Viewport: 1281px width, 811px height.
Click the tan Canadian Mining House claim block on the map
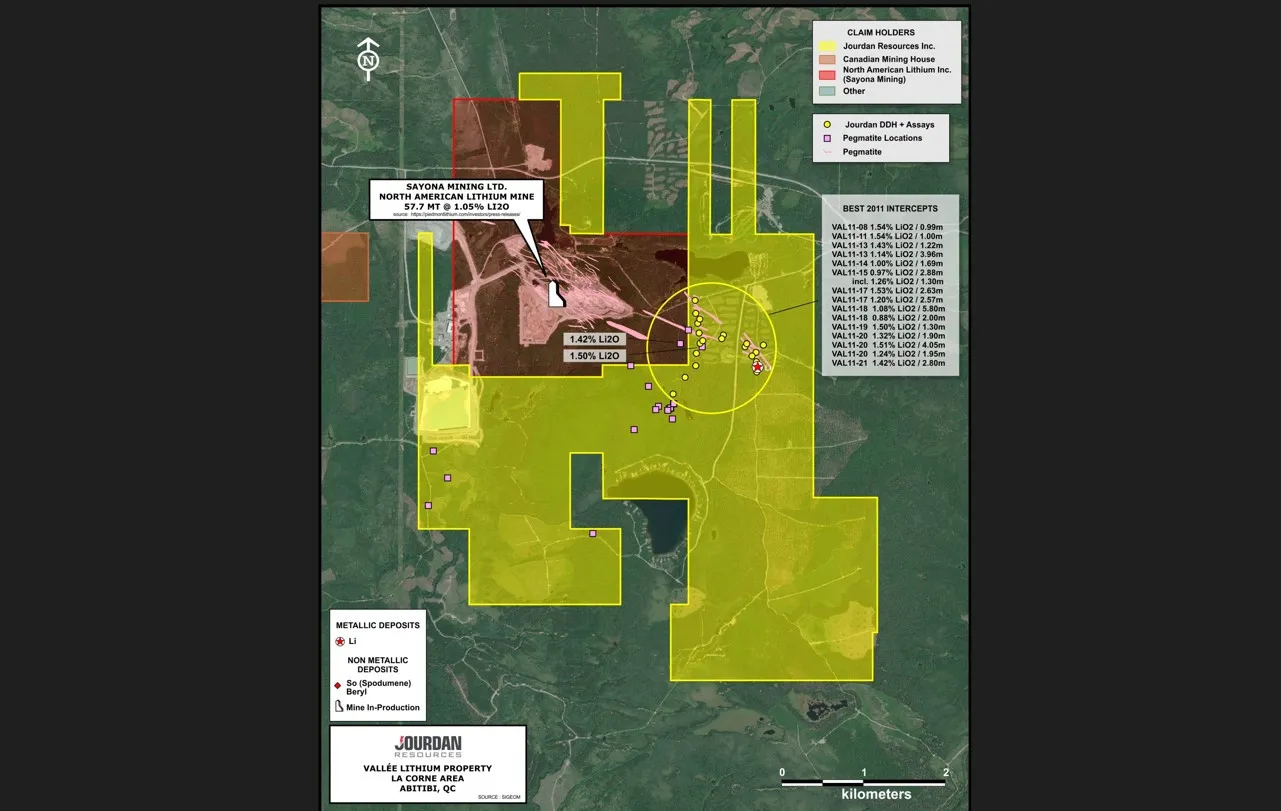pyautogui.click(x=345, y=266)
